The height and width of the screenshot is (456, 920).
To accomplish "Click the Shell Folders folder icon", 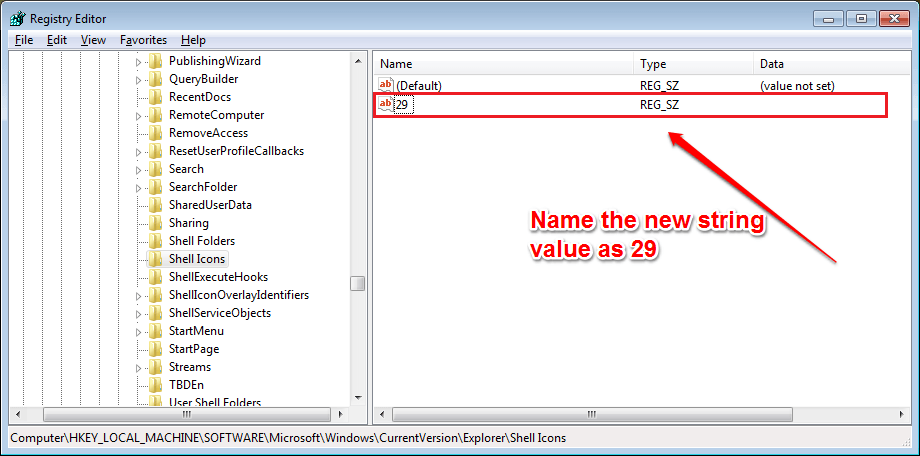I will (x=155, y=241).
